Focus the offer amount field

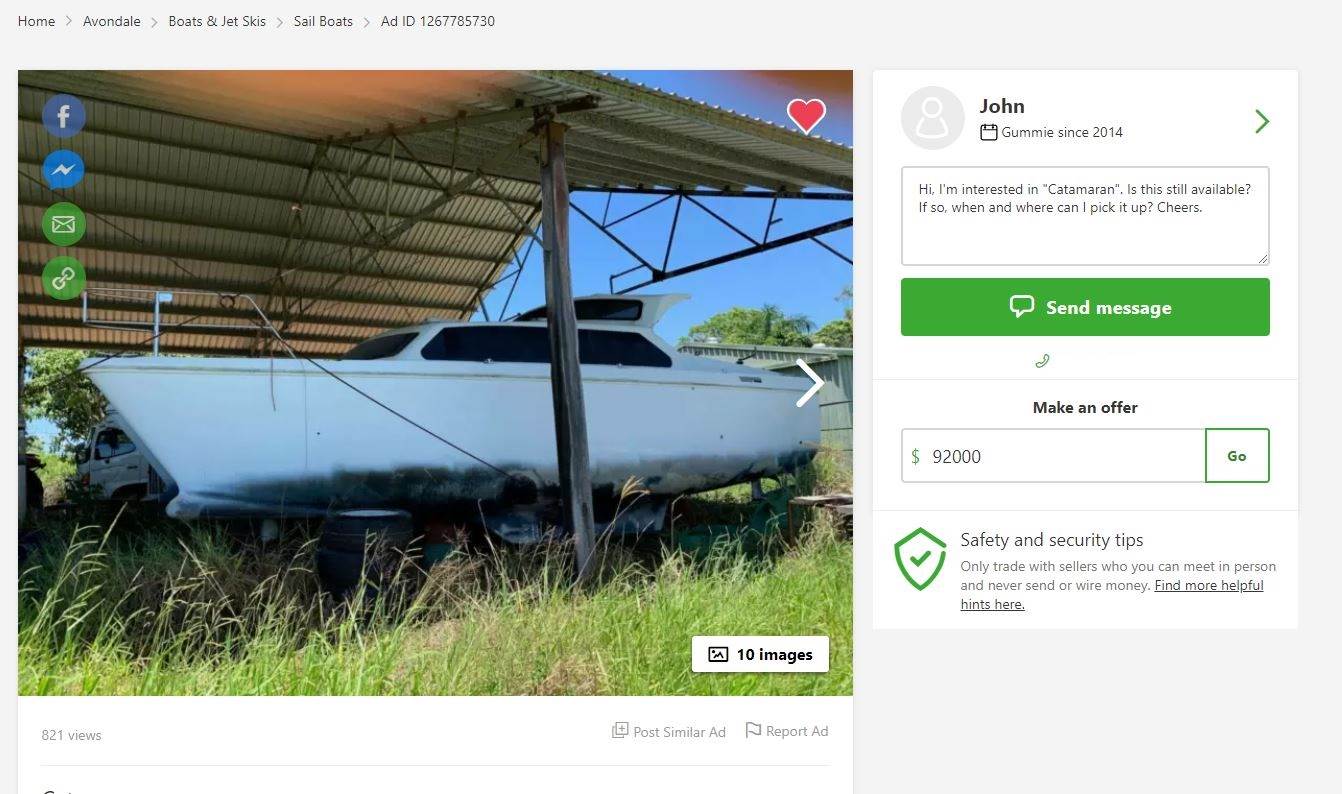click(x=1060, y=456)
